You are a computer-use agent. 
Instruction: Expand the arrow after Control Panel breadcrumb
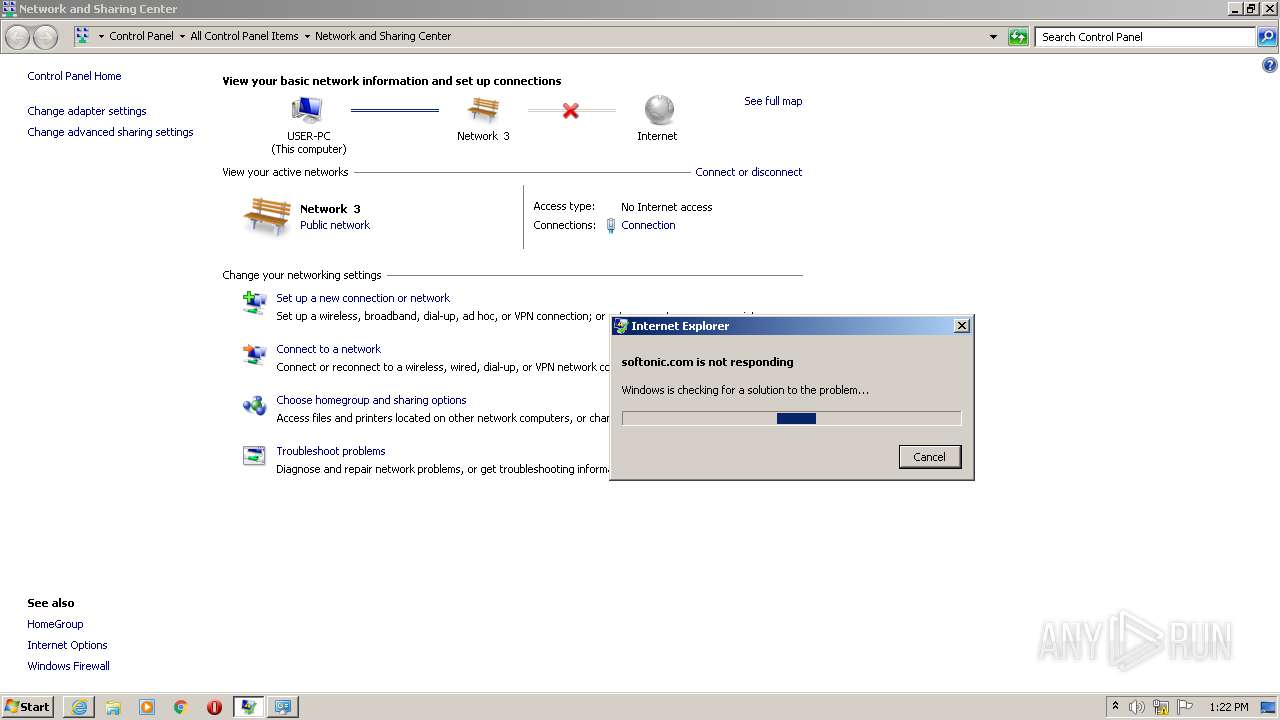pyautogui.click(x=182, y=37)
